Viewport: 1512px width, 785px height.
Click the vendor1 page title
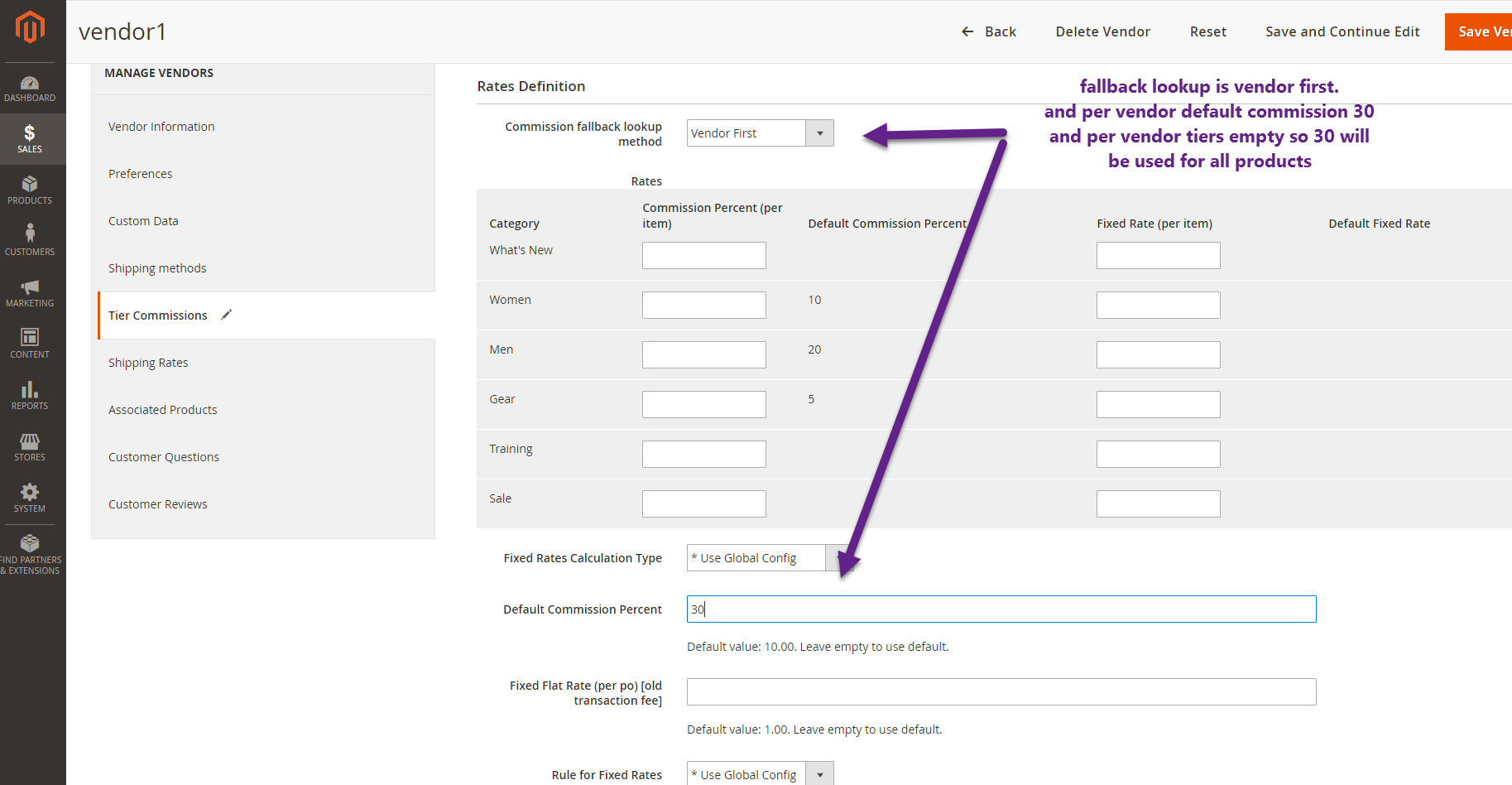coord(122,31)
